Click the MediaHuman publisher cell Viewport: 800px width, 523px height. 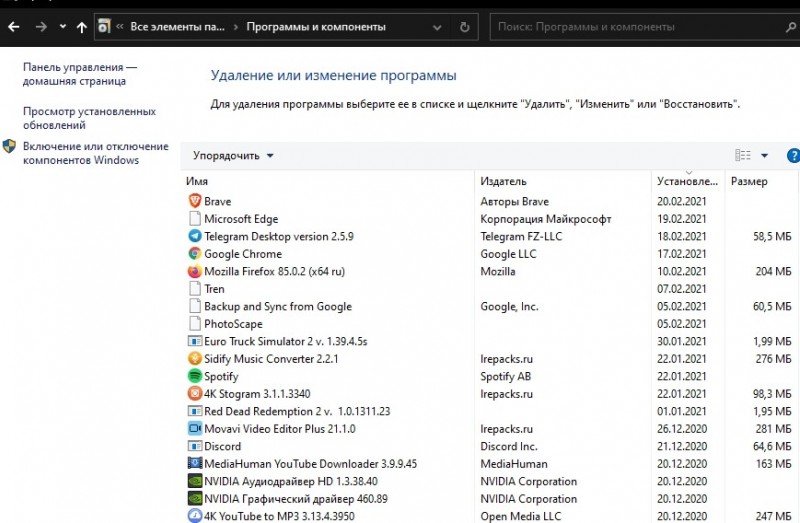tap(514, 464)
